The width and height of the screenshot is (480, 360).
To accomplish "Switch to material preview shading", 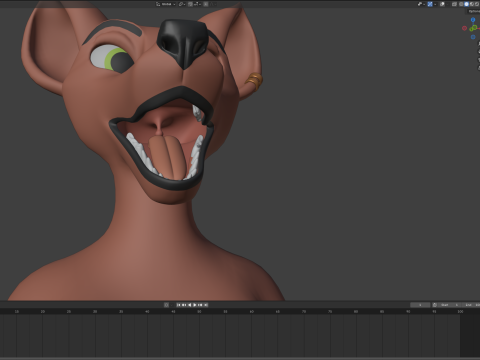I will [472, 4].
